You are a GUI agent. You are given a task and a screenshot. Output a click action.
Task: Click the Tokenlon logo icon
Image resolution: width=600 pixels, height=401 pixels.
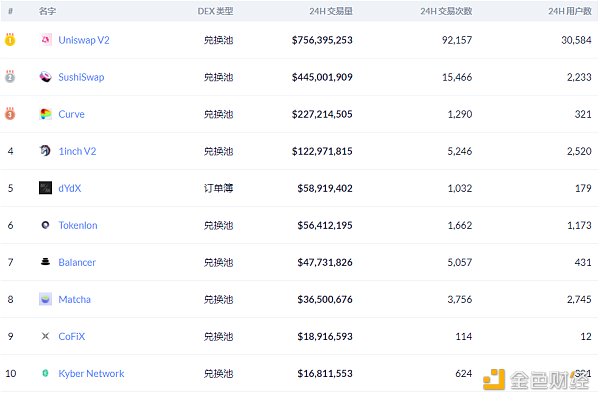coord(46,225)
